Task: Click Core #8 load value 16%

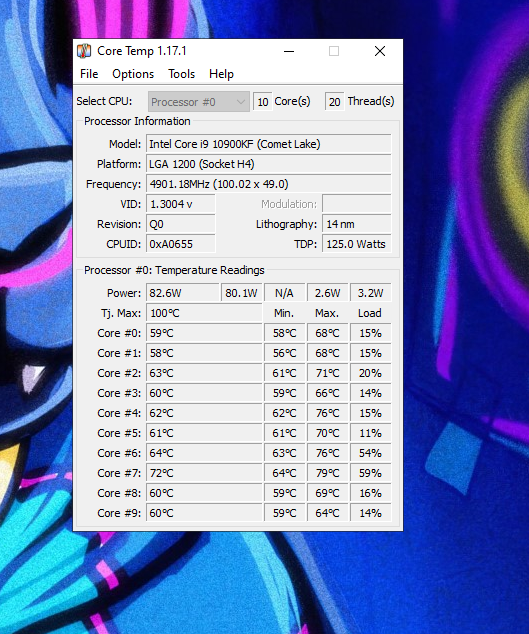Action: (370, 493)
